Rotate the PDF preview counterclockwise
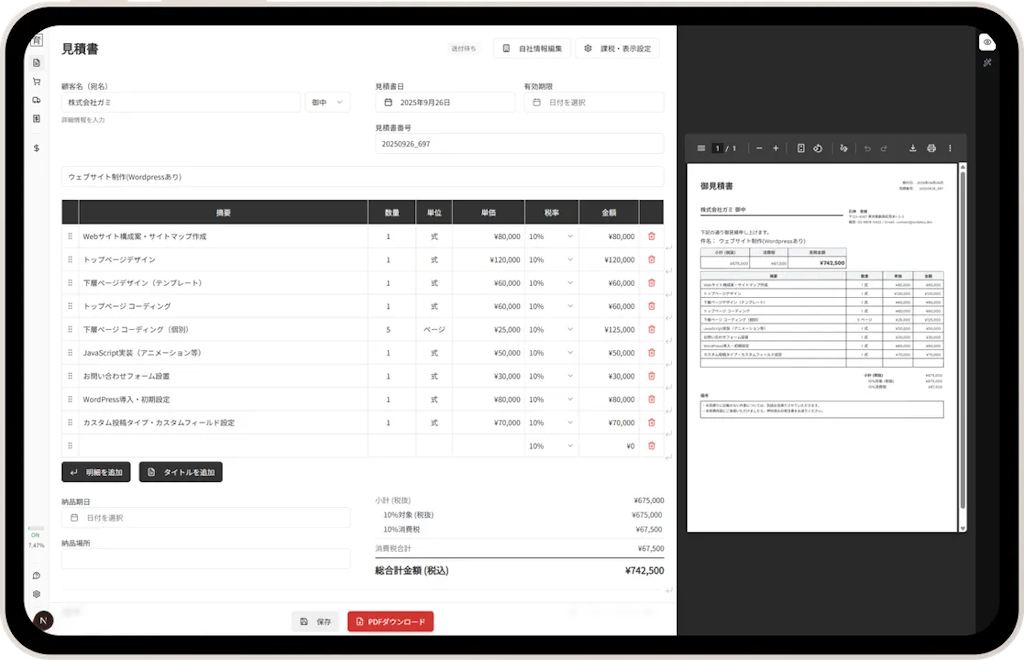The width and height of the screenshot is (1024, 660). 818,148
